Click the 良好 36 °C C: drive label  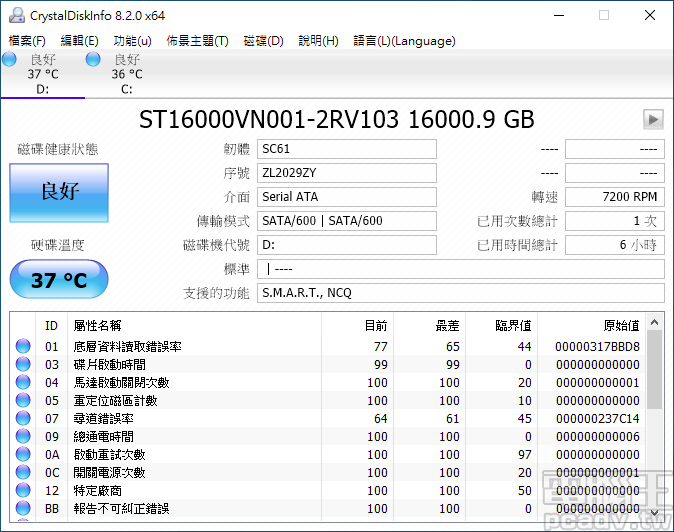(x=127, y=74)
